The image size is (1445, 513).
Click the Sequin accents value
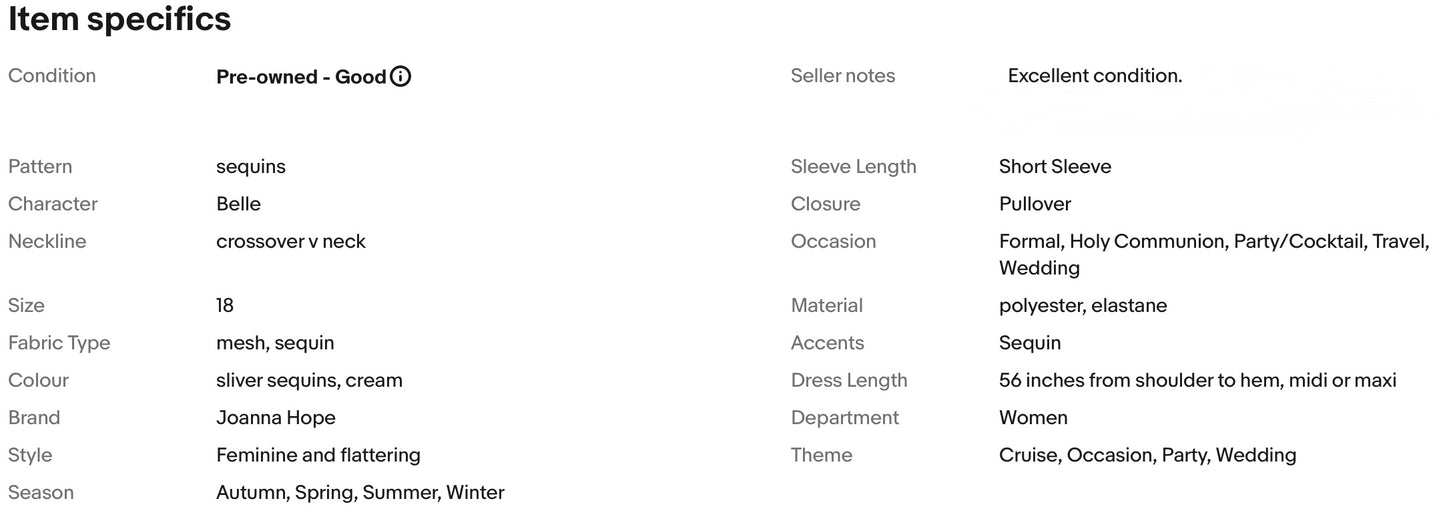click(1030, 343)
